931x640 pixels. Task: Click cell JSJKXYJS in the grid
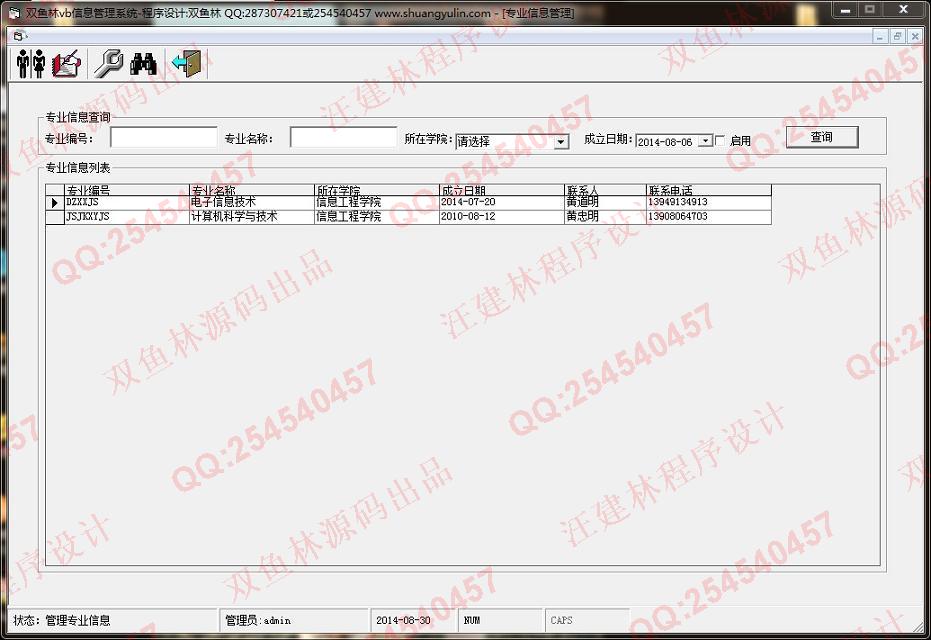click(126, 217)
